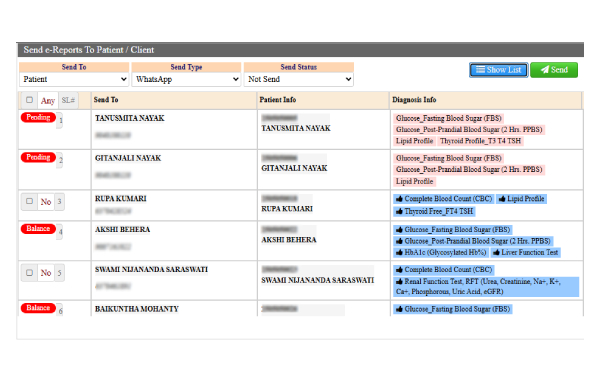Viewport: 600px width, 381px height.
Task: Click the Show List button
Action: pos(499,70)
